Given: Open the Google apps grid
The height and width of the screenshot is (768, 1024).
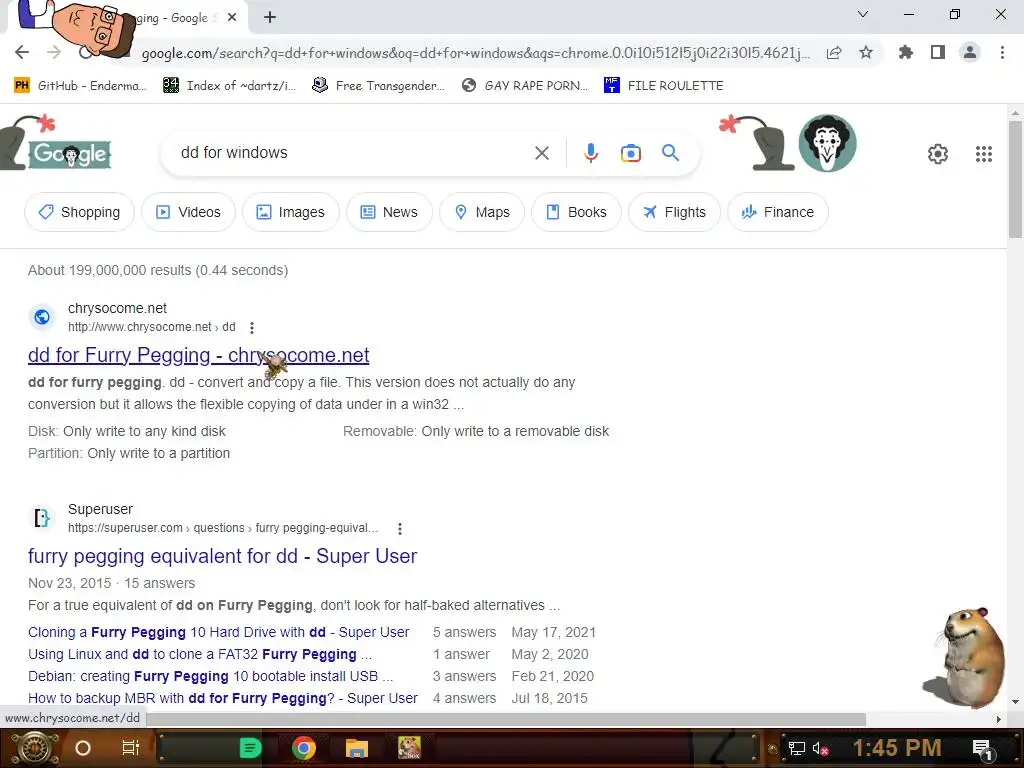Looking at the screenshot, I should (984, 153).
